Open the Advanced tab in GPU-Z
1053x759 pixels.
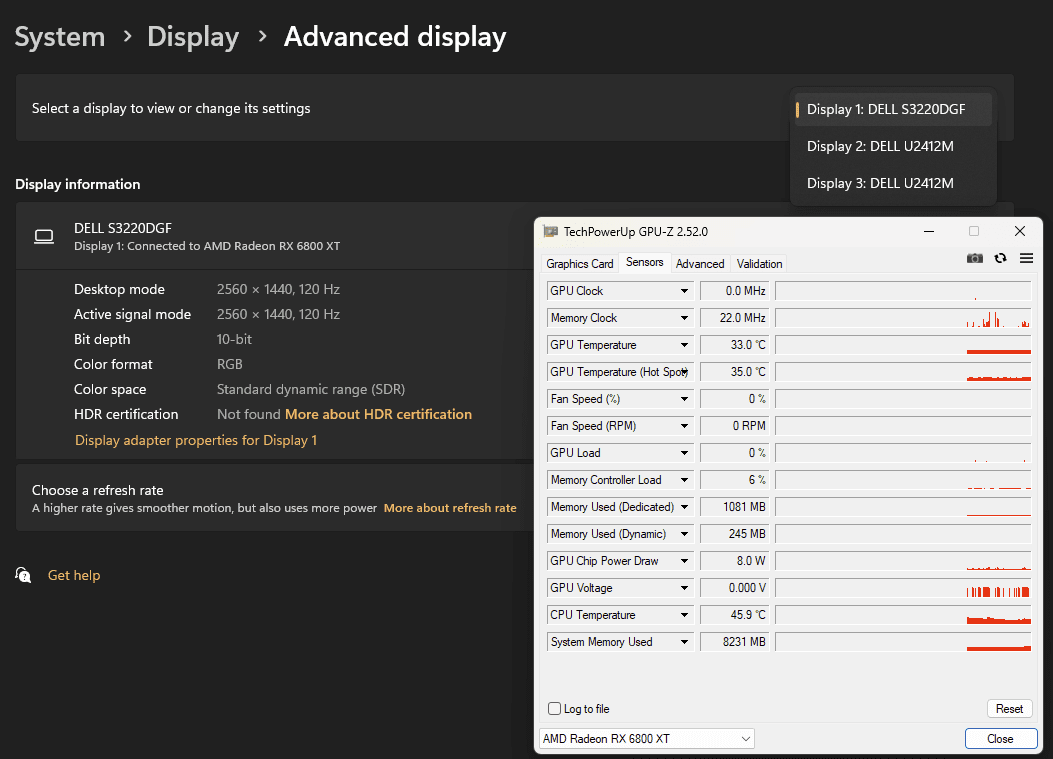(x=700, y=264)
